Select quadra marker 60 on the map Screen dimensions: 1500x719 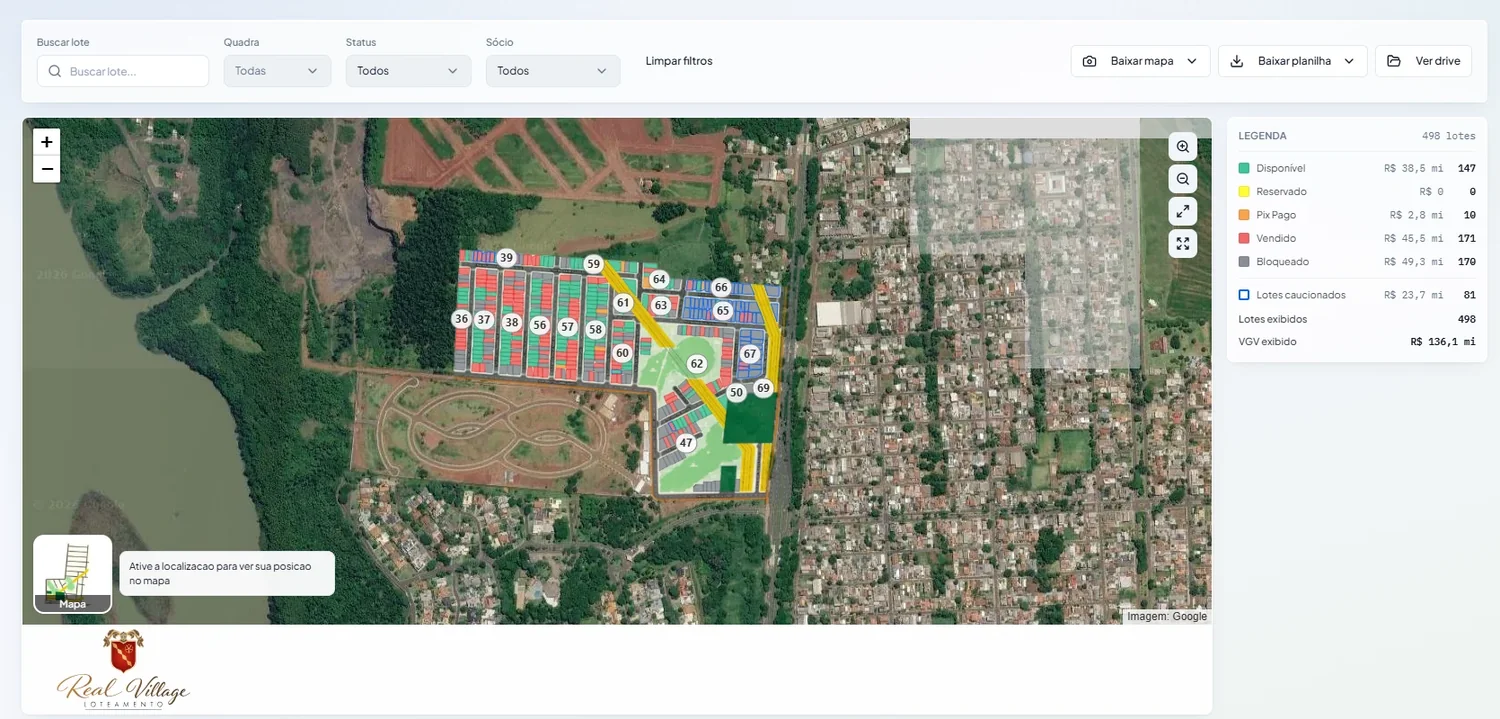click(x=622, y=353)
